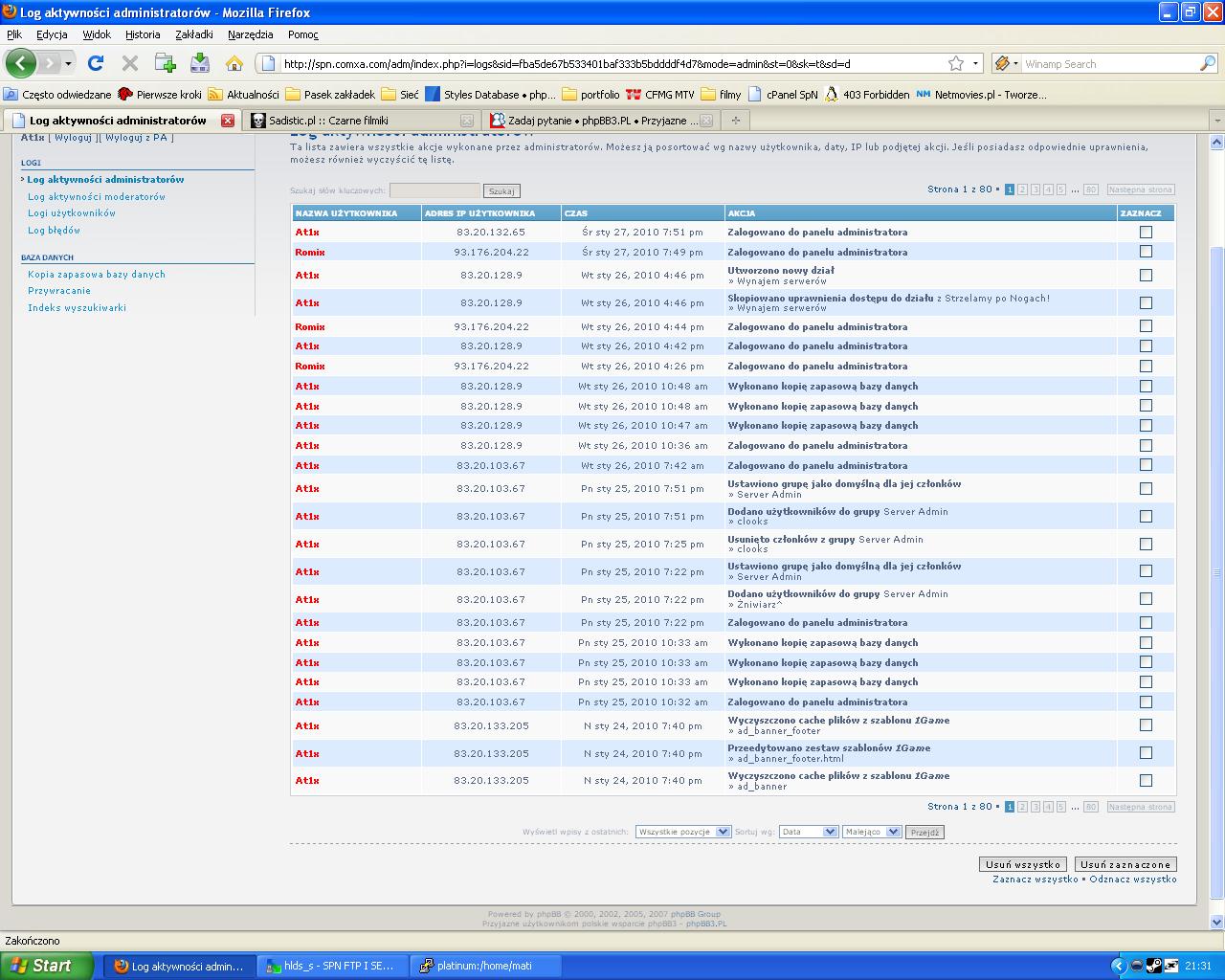This screenshot has height=980, width=1225.
Task: Check the Romix 4:26 pm row checkbox
Action: tap(1146, 366)
